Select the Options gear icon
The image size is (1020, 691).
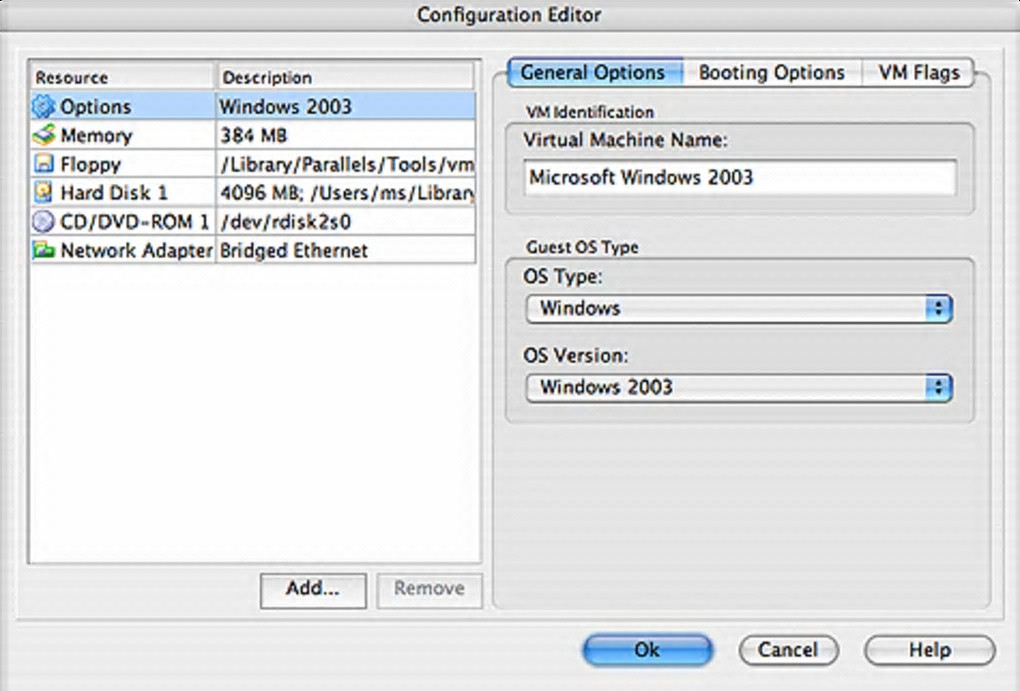pos(44,107)
